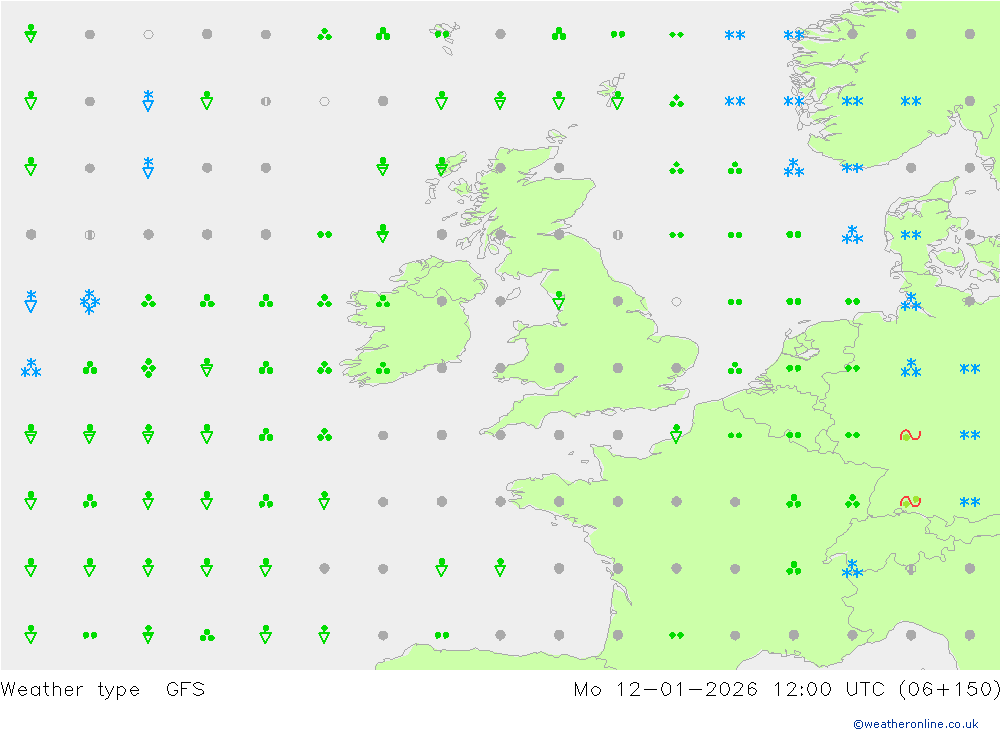Click the 'Weather type GFS' map title
The height and width of the screenshot is (733, 1000).
103,690
